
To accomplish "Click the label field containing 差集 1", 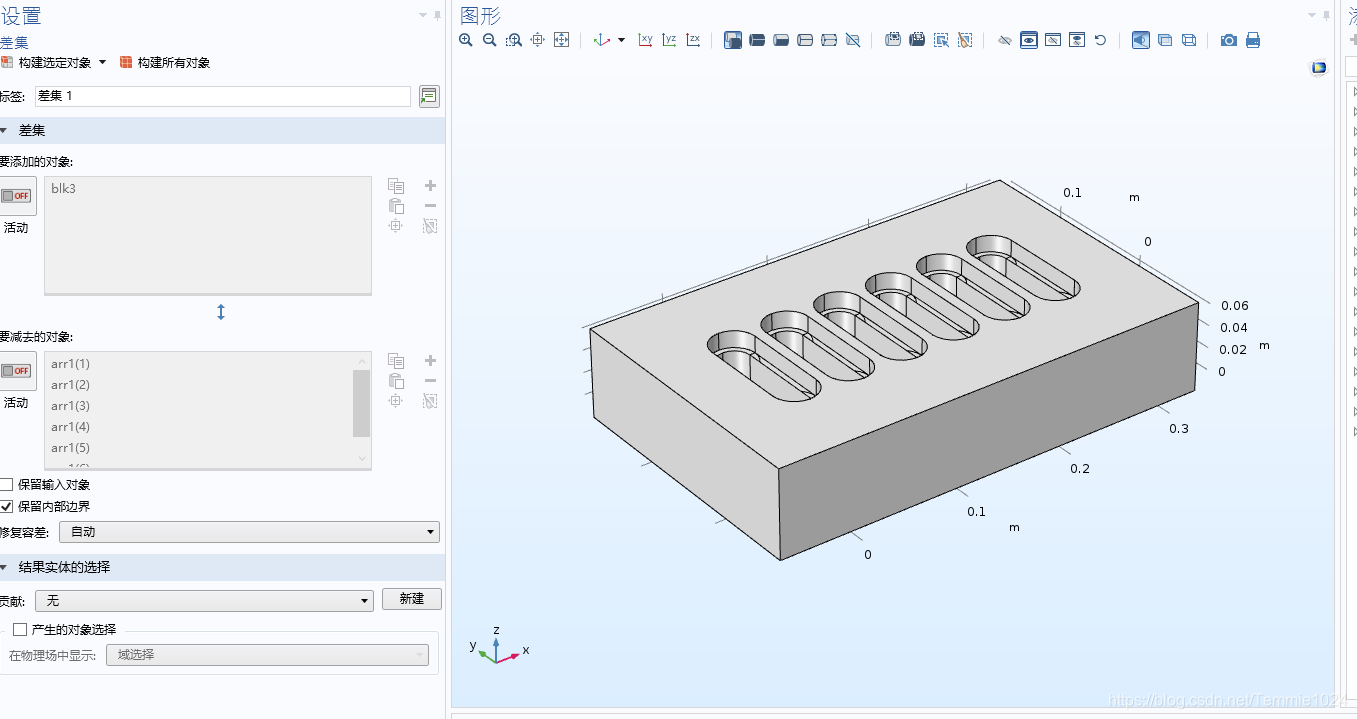I will 223,96.
